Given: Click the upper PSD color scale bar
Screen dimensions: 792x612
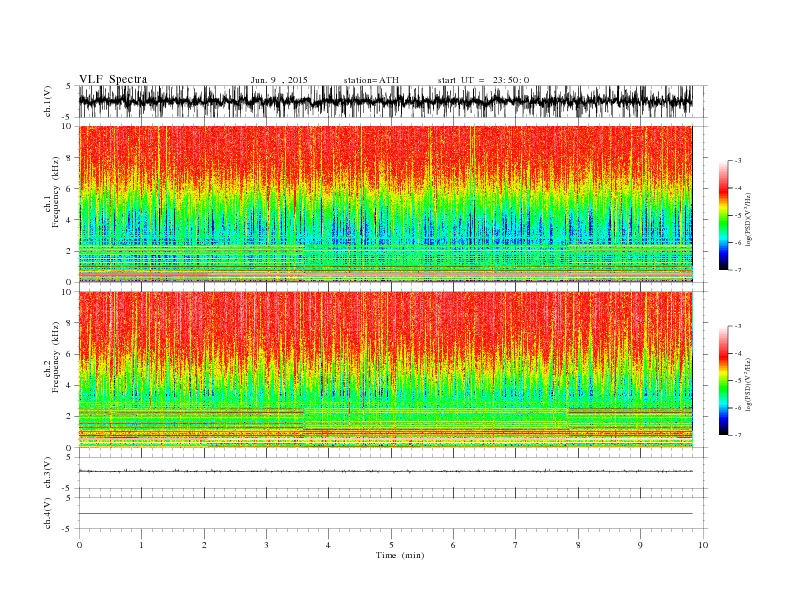Looking at the screenshot, I should (723, 215).
